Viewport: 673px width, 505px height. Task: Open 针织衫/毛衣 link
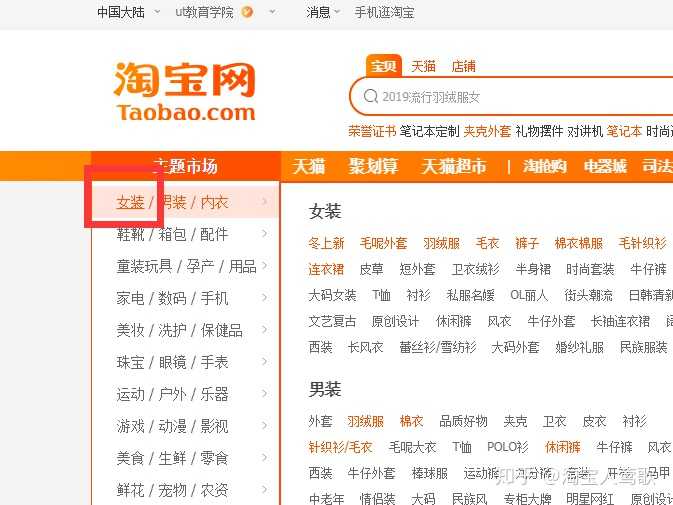coord(340,447)
